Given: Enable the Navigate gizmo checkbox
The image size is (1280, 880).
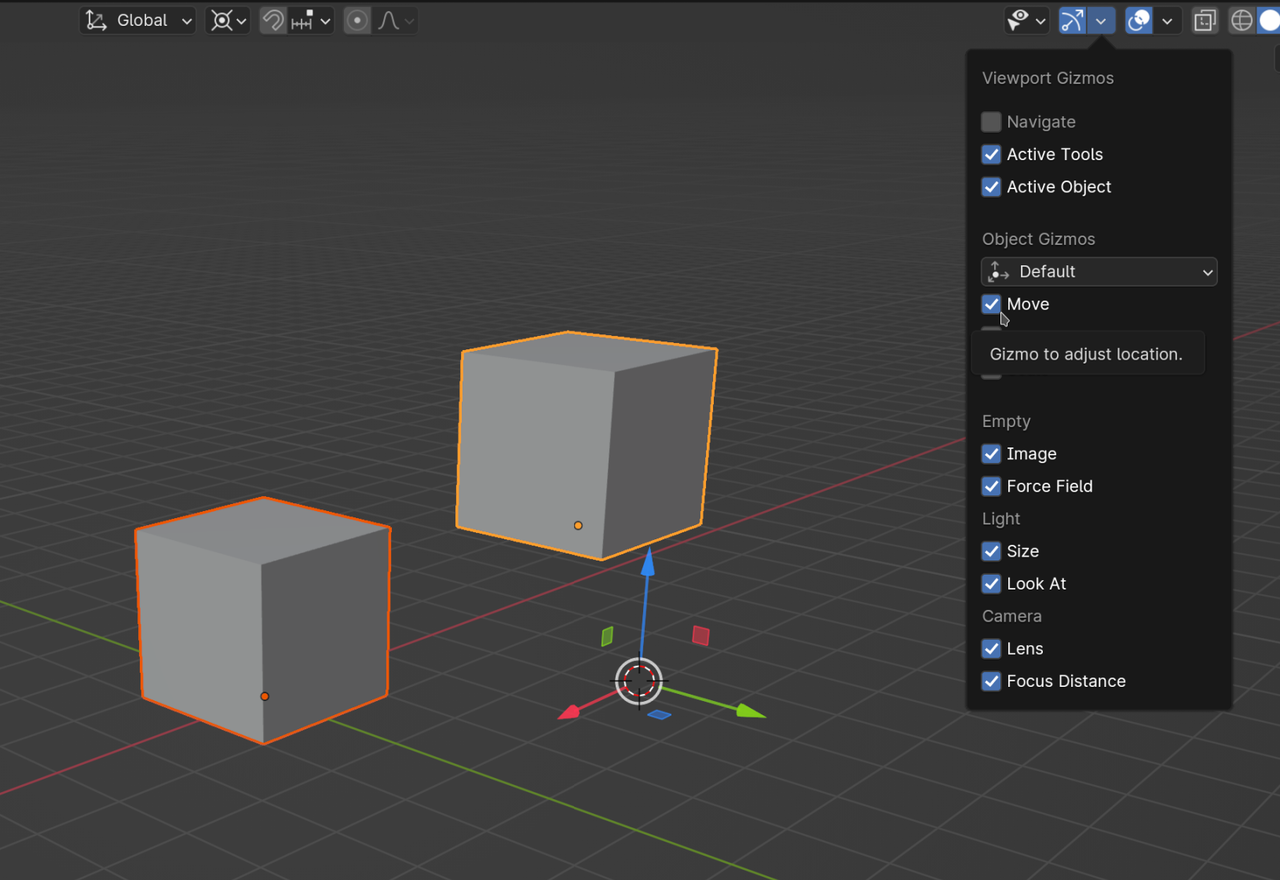Looking at the screenshot, I should 991,122.
